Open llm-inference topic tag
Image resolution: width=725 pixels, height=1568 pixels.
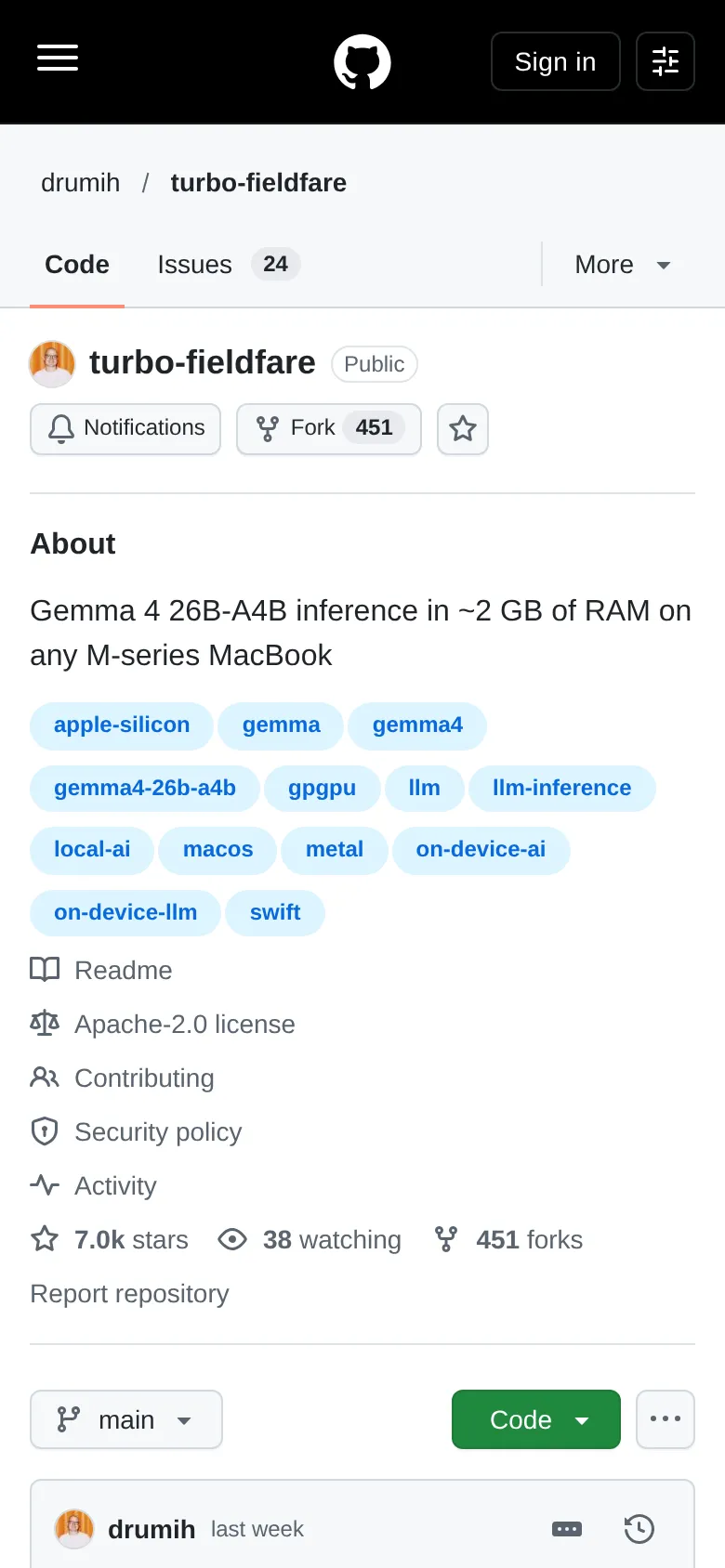pos(562,789)
